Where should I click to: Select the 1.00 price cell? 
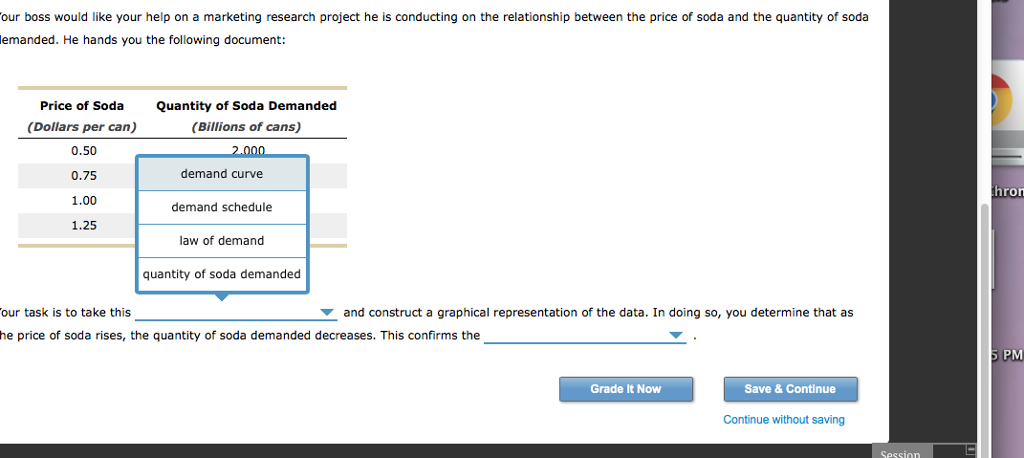point(84,200)
